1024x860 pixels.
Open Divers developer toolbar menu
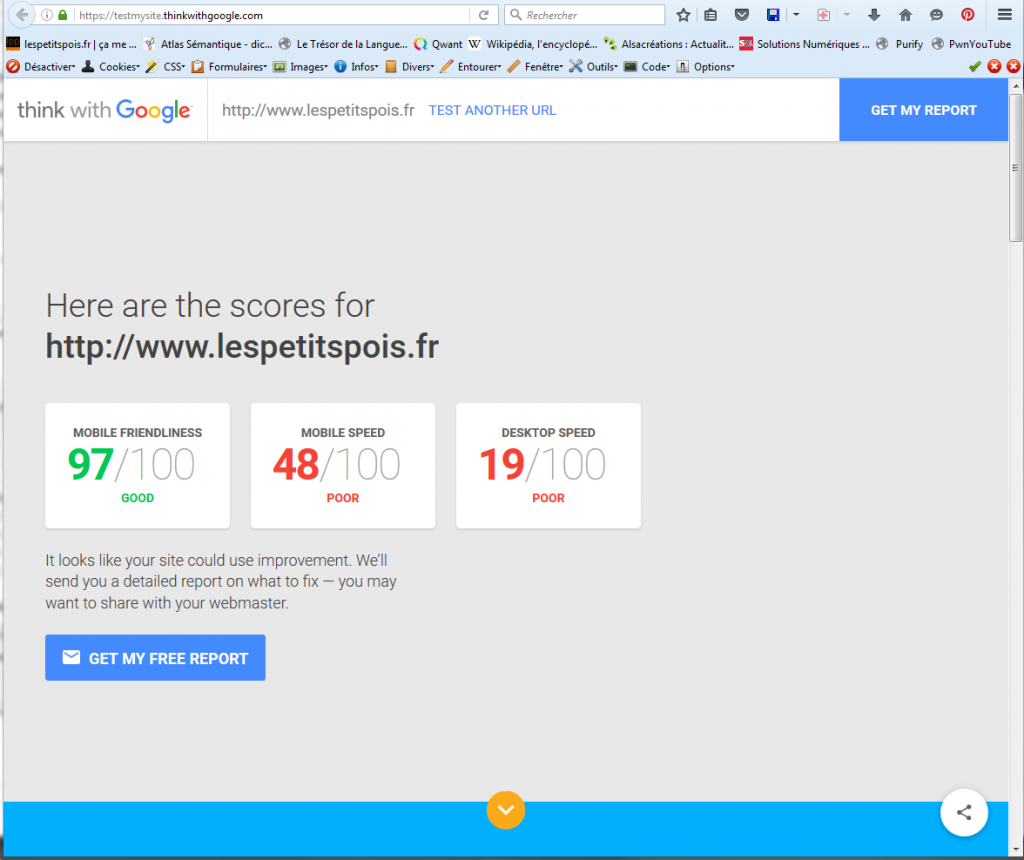[x=410, y=67]
